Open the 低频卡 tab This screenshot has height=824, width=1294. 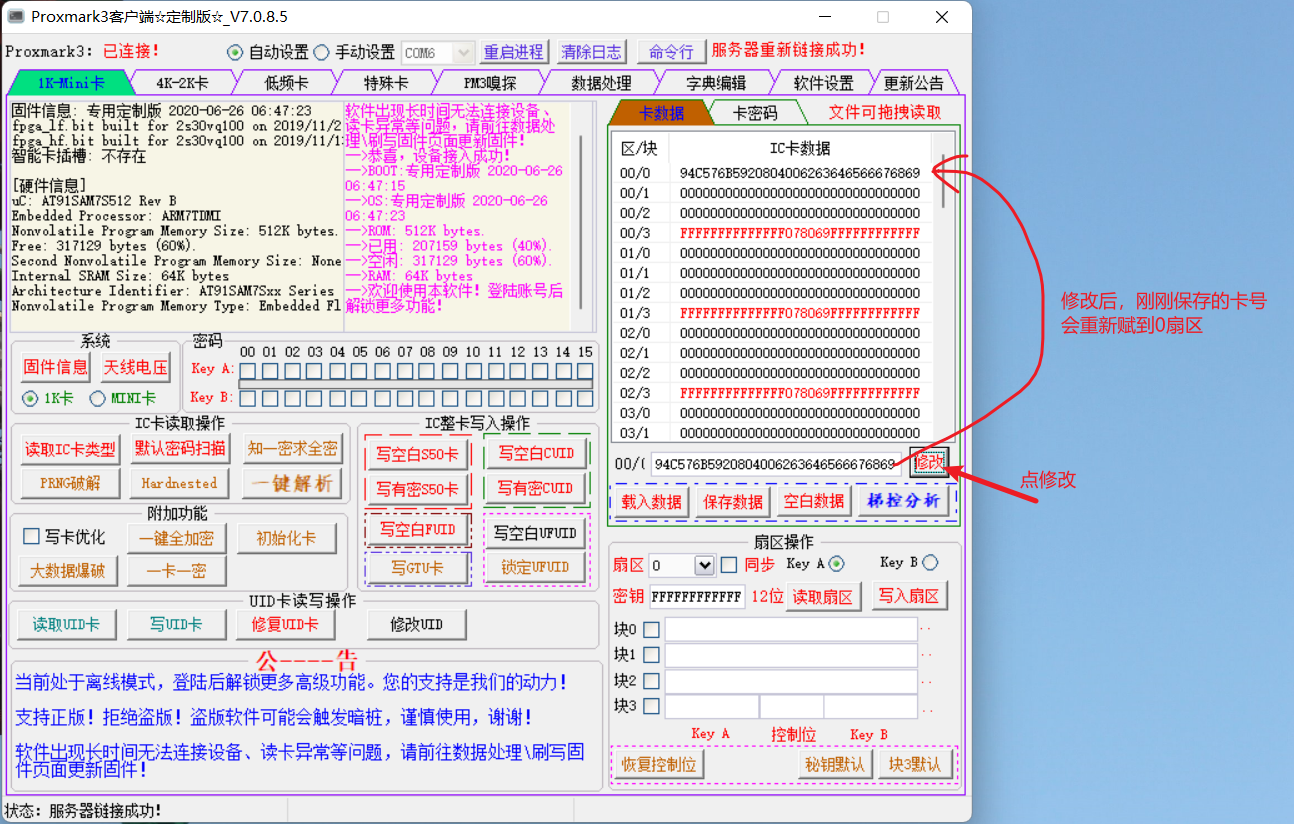[x=286, y=83]
